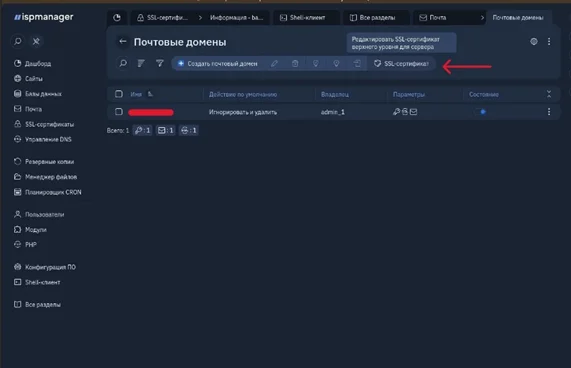Click the second lightbulb icon in toolbar
Image resolution: width=571 pixels, height=368 pixels.
point(336,63)
